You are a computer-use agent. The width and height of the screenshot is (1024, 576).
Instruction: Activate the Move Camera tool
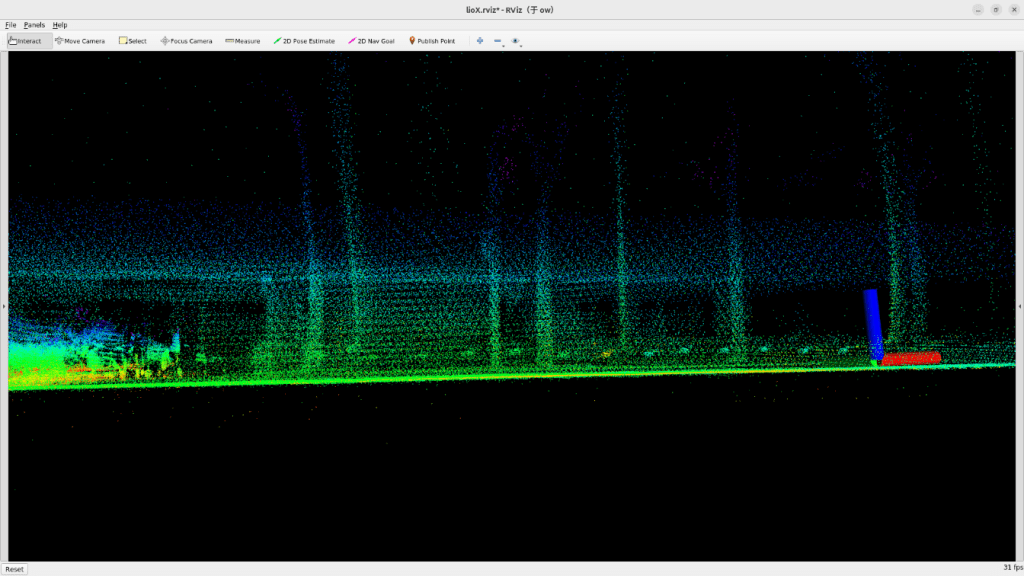click(80, 41)
